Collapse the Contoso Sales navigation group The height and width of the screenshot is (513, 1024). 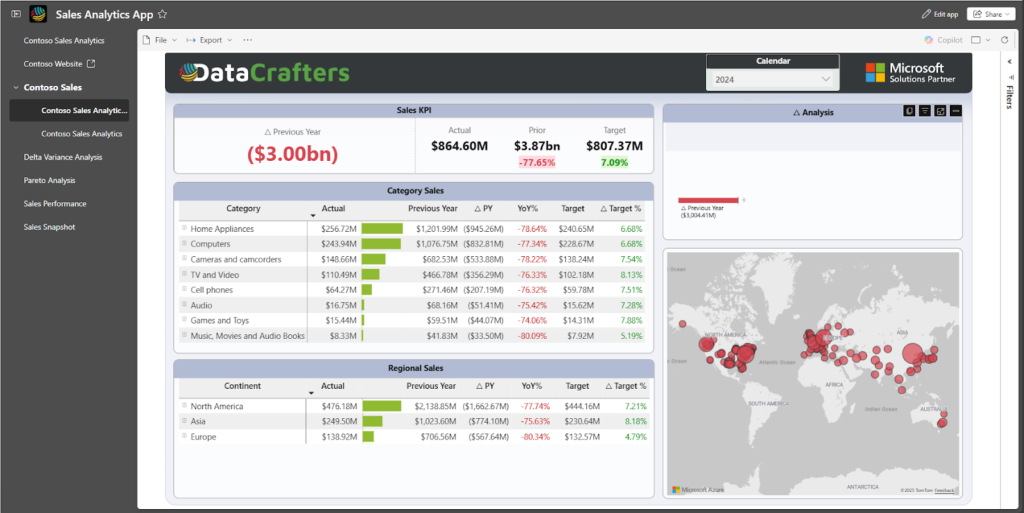point(16,87)
